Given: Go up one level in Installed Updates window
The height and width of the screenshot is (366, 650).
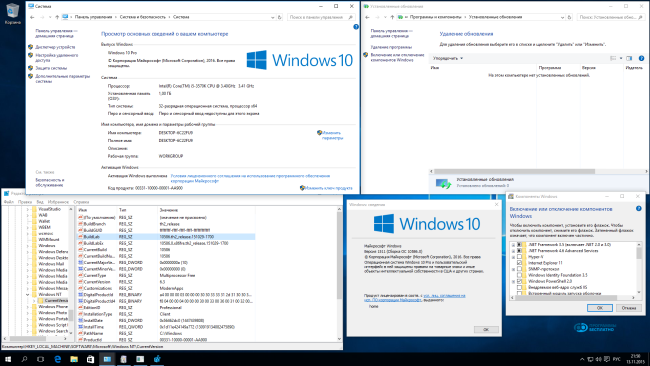Looking at the screenshot, I should [392, 17].
